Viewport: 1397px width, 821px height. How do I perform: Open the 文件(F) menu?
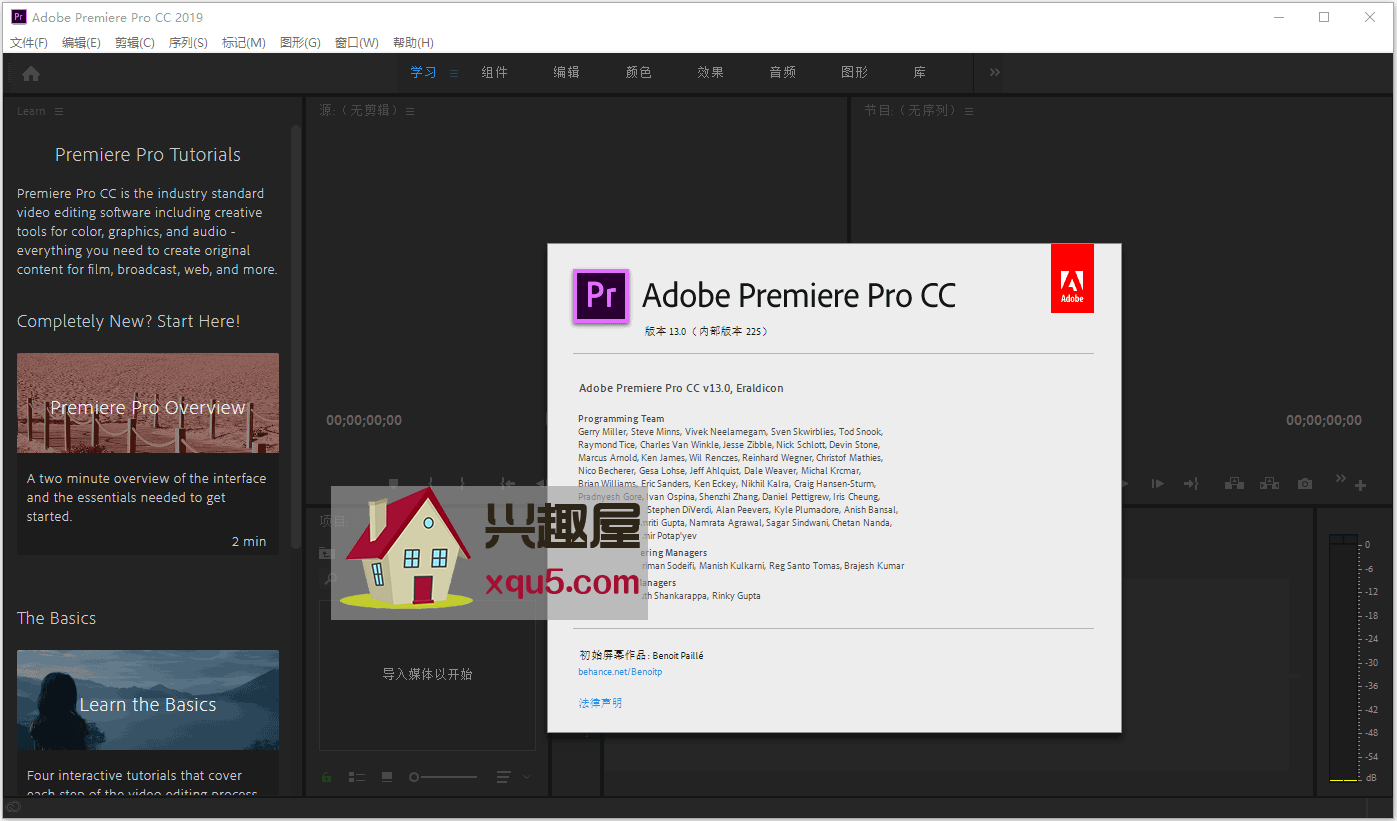29,42
